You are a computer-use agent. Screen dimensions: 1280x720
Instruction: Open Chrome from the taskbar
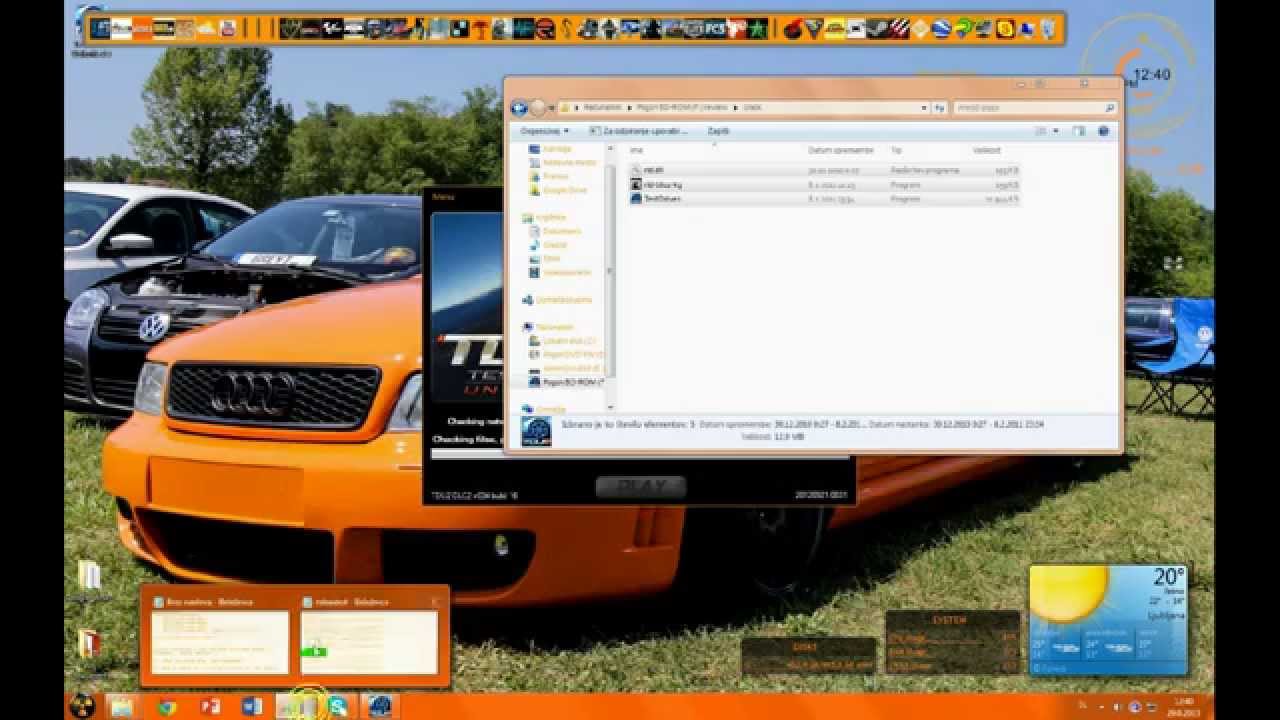point(166,707)
